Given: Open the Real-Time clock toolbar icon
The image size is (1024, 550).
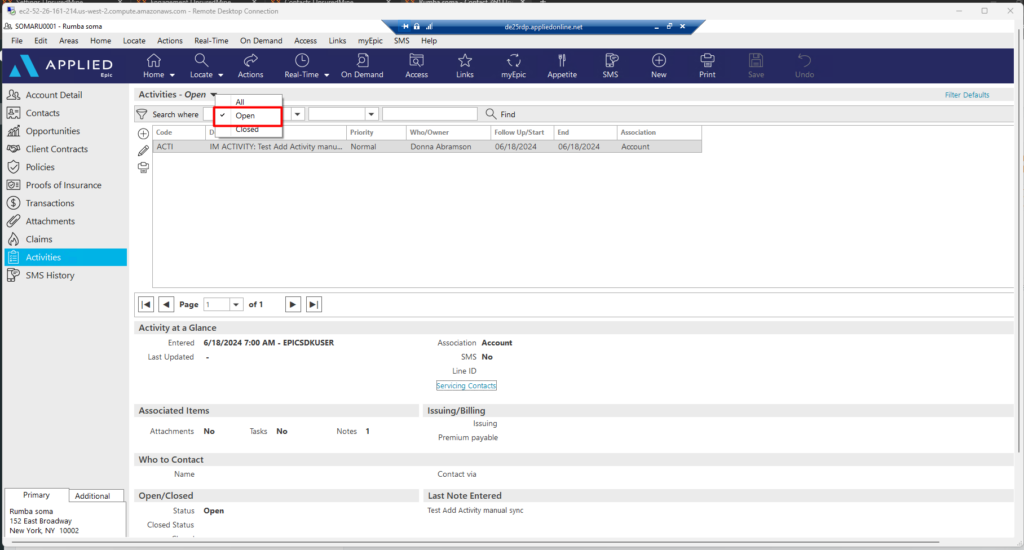Looking at the screenshot, I should (x=302, y=61).
